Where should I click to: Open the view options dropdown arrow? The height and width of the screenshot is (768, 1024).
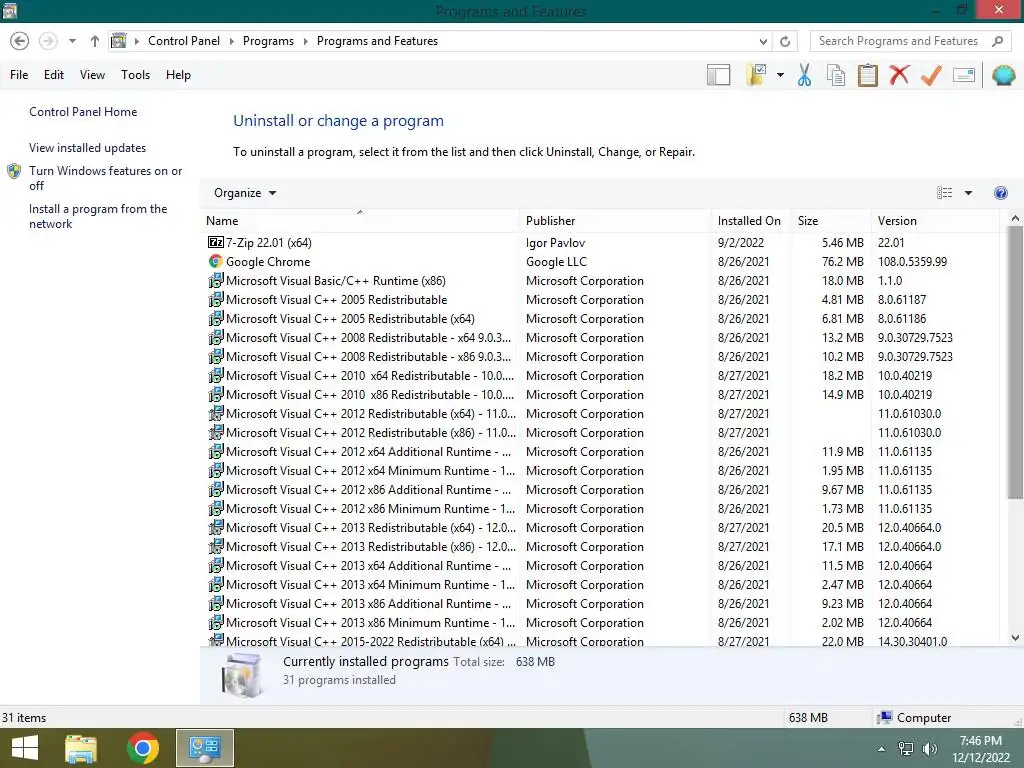pos(968,193)
